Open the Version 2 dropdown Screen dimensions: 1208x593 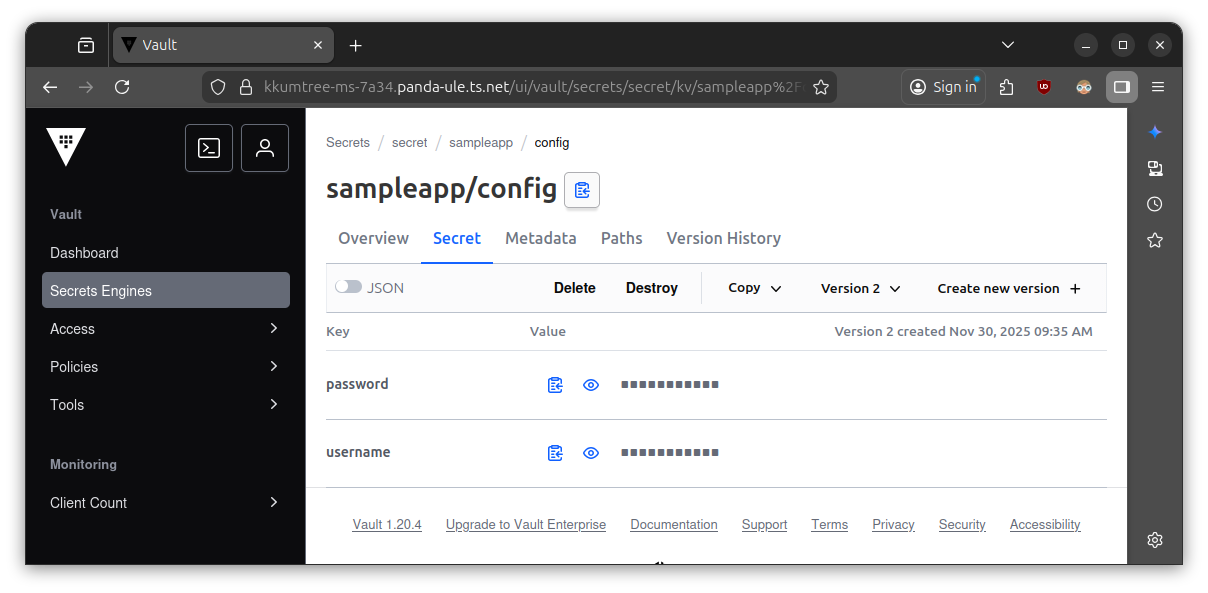click(861, 288)
